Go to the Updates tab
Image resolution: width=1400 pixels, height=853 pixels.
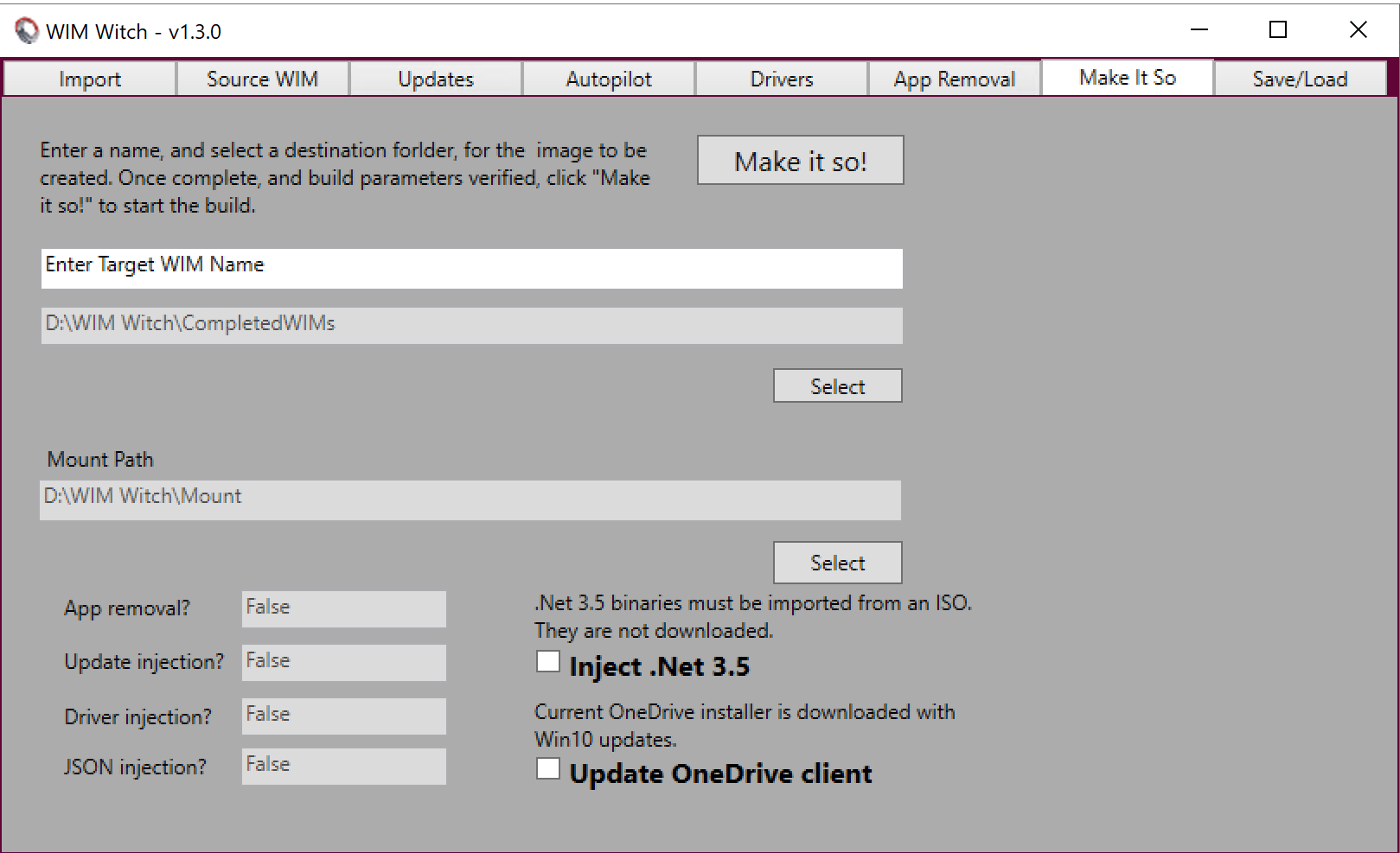(436, 79)
